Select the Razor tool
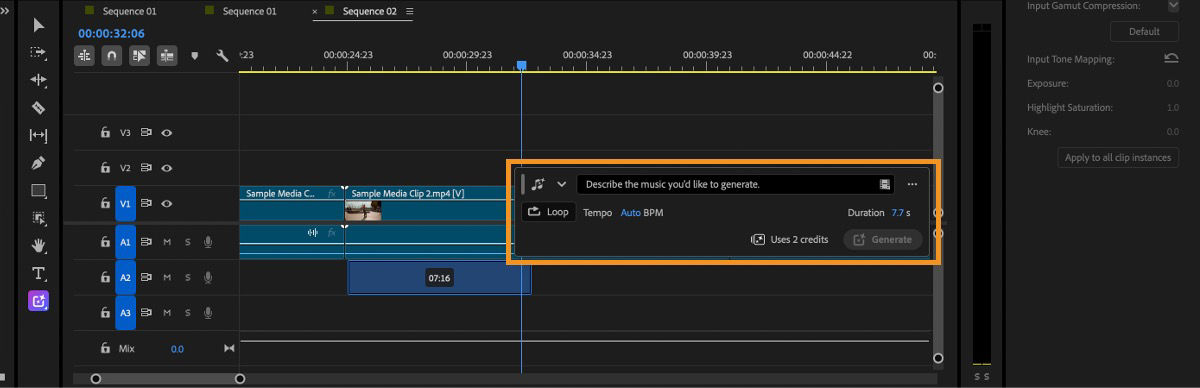The height and width of the screenshot is (388, 1200). click(38, 107)
